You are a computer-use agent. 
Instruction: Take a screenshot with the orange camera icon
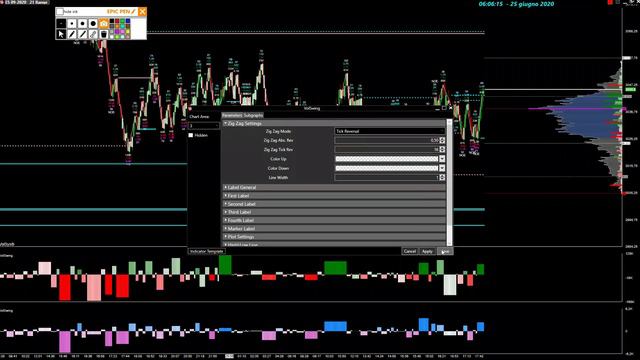[x=104, y=23]
